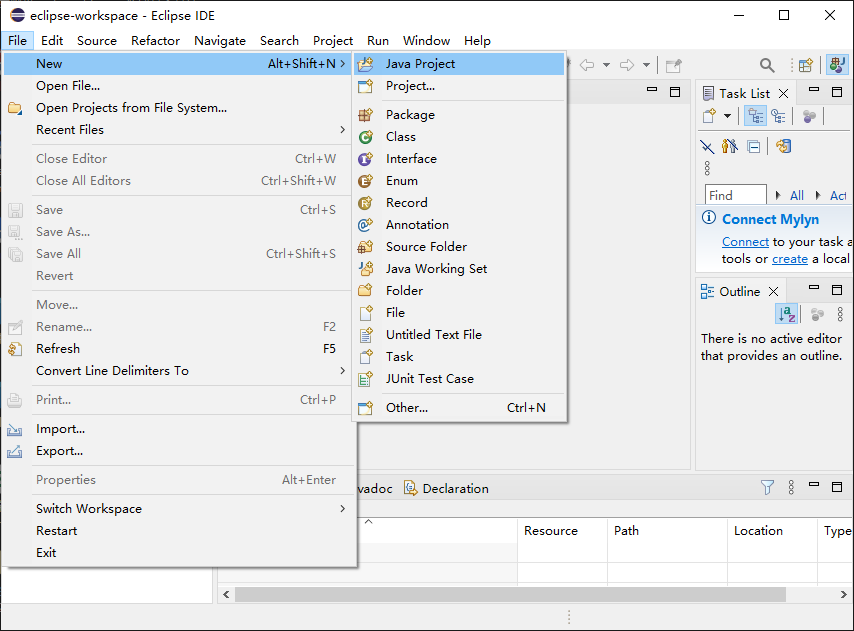The image size is (854, 631).
Task: Click the Open Perspective toolbar icon
Action: [806, 65]
